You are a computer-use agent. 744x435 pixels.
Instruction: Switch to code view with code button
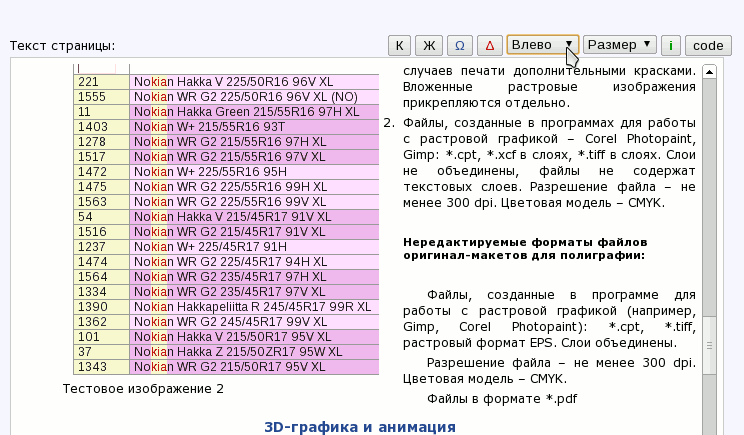(x=708, y=46)
